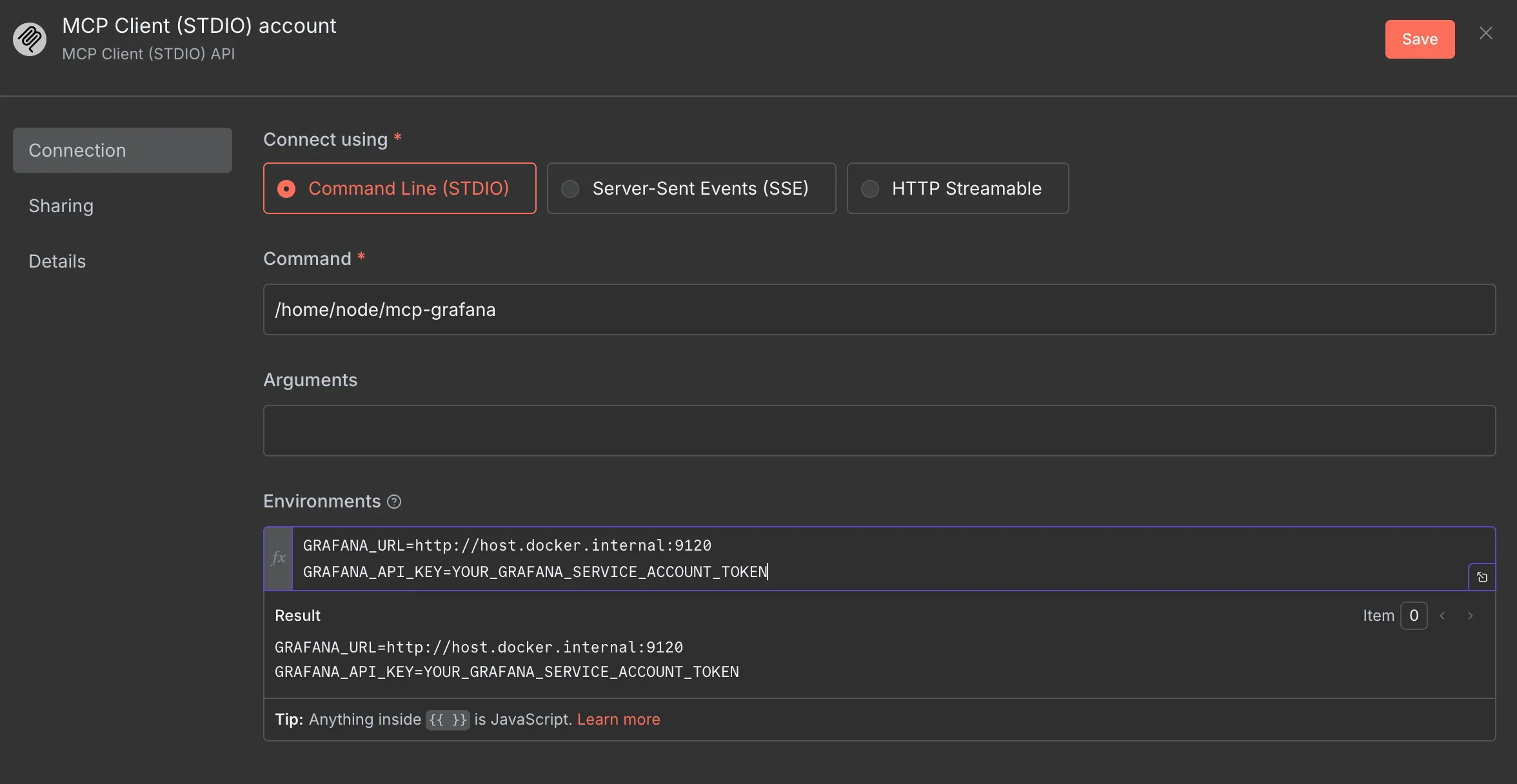The height and width of the screenshot is (784, 1517).
Task: Click the {{ }} code snippet in the tip
Action: click(x=448, y=720)
